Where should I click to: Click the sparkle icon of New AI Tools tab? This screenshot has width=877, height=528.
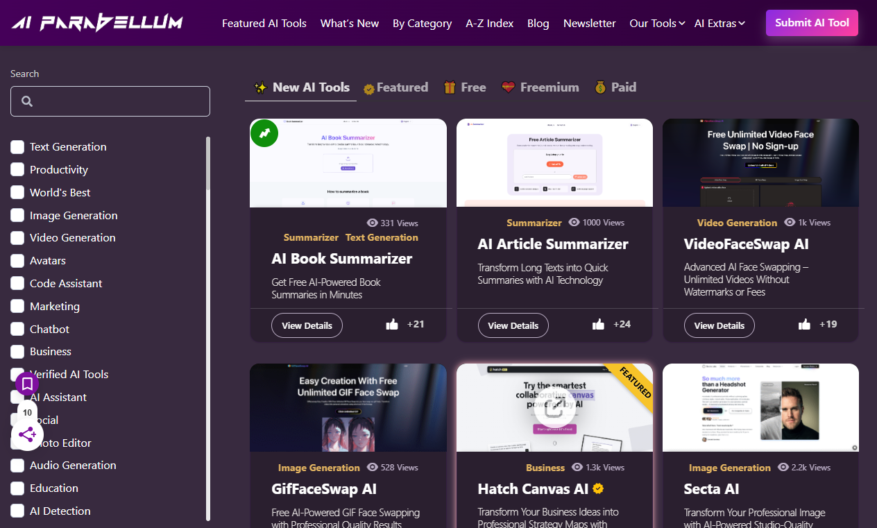click(260, 88)
